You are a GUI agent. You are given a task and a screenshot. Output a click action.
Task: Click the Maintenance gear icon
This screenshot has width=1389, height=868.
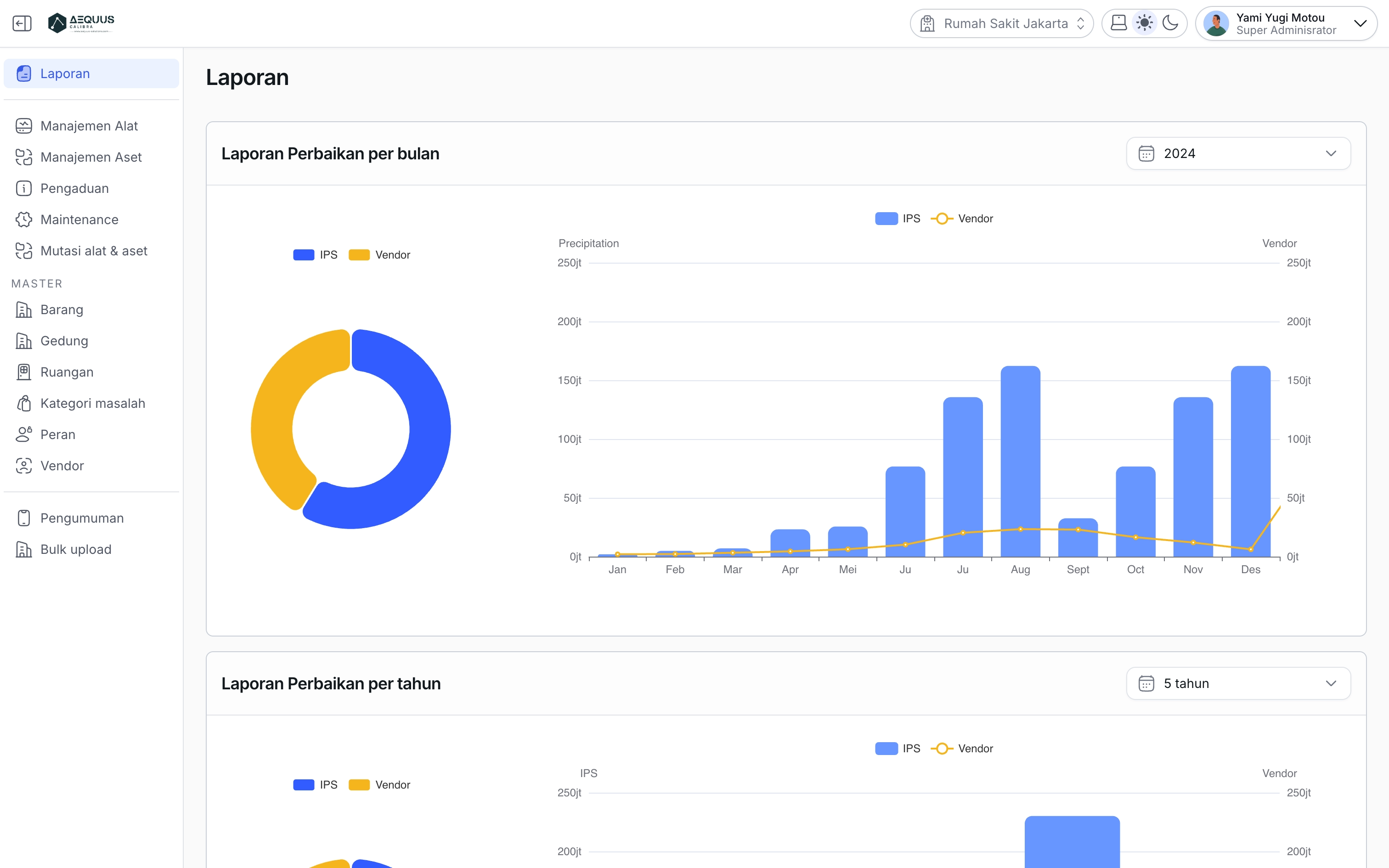(23, 220)
